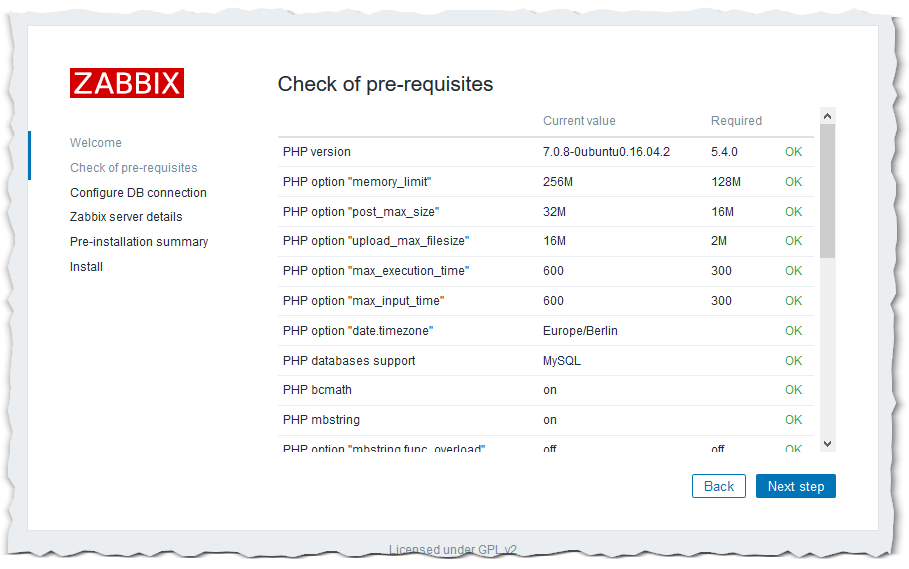This screenshot has width=909, height=569.
Task: Click the Required column header
Action: [x=736, y=121]
